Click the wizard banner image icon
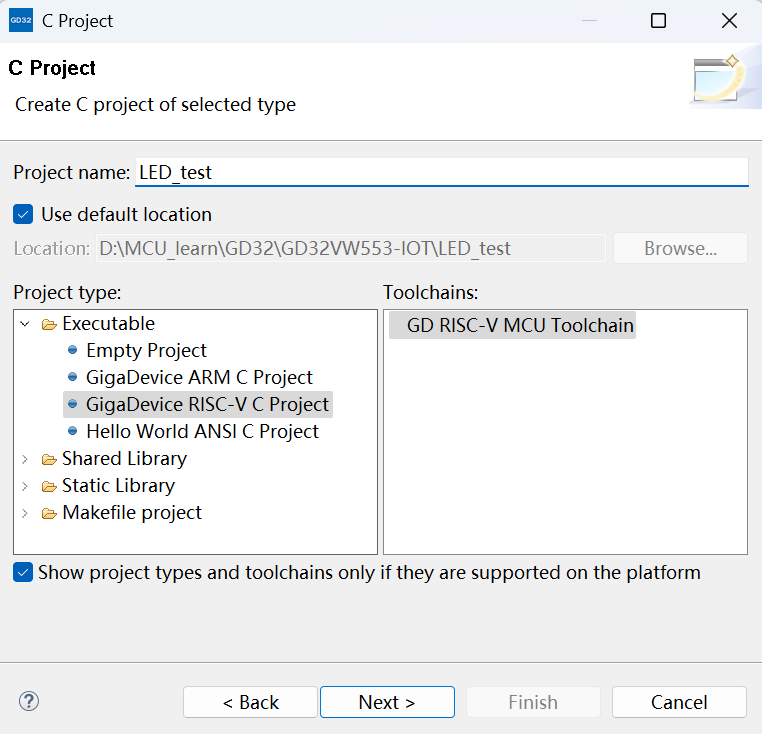This screenshot has width=762, height=734. [x=718, y=80]
